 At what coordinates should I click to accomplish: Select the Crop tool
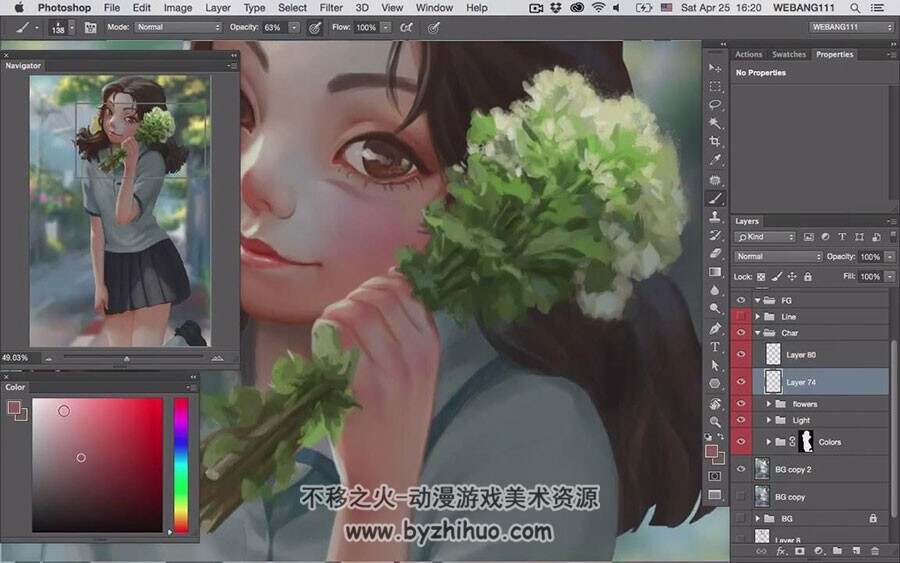click(x=715, y=141)
